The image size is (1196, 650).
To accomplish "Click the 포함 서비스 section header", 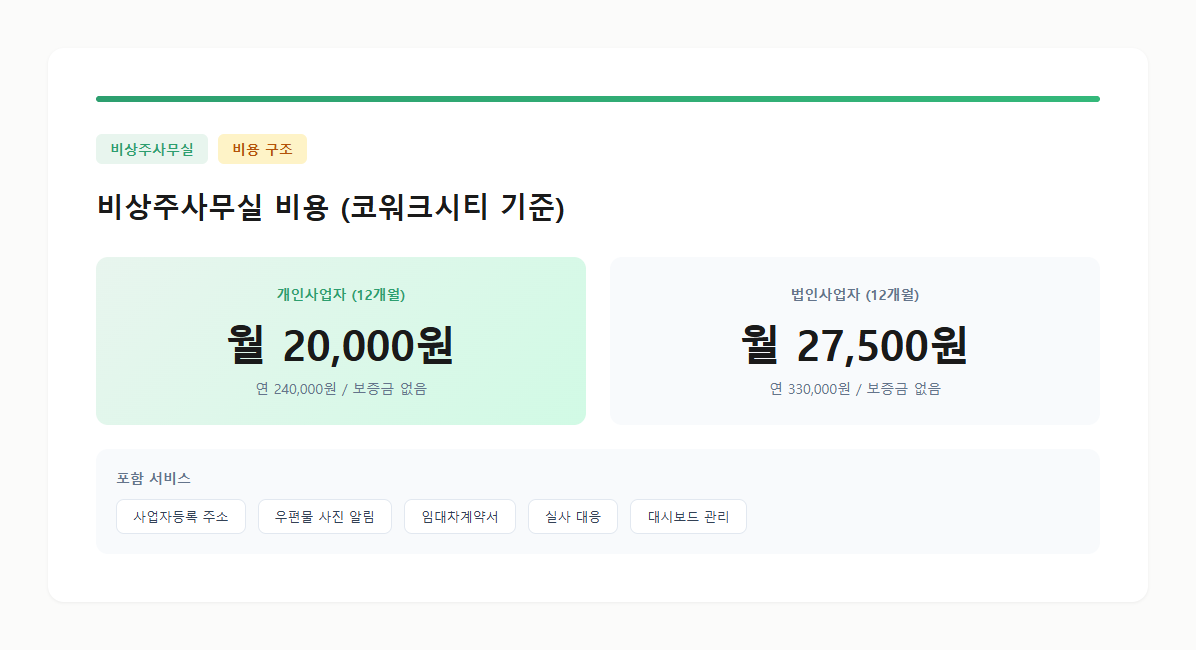I will (x=139, y=477).
